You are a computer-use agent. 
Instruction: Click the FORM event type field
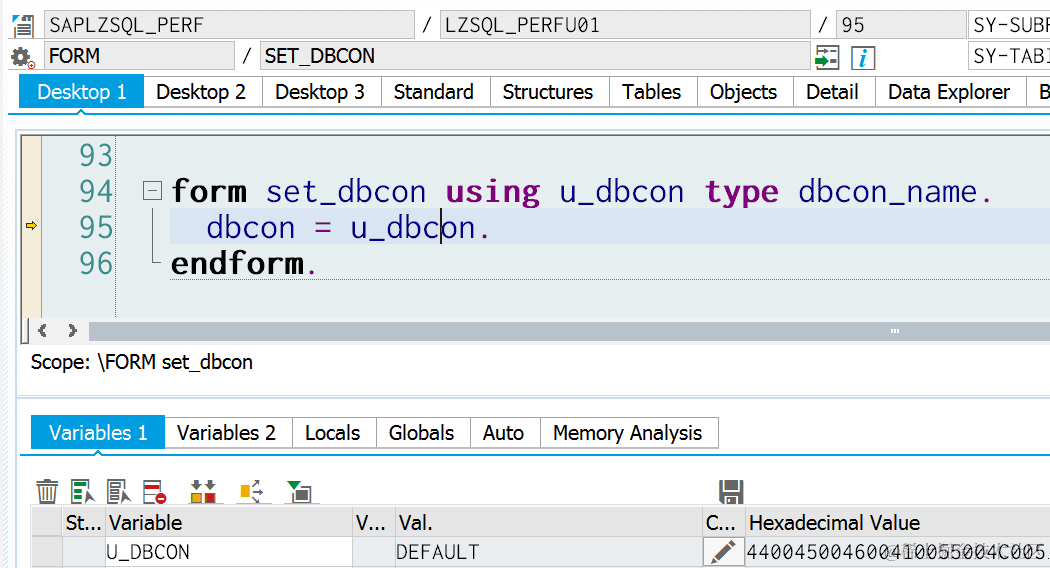pyautogui.click(x=139, y=56)
